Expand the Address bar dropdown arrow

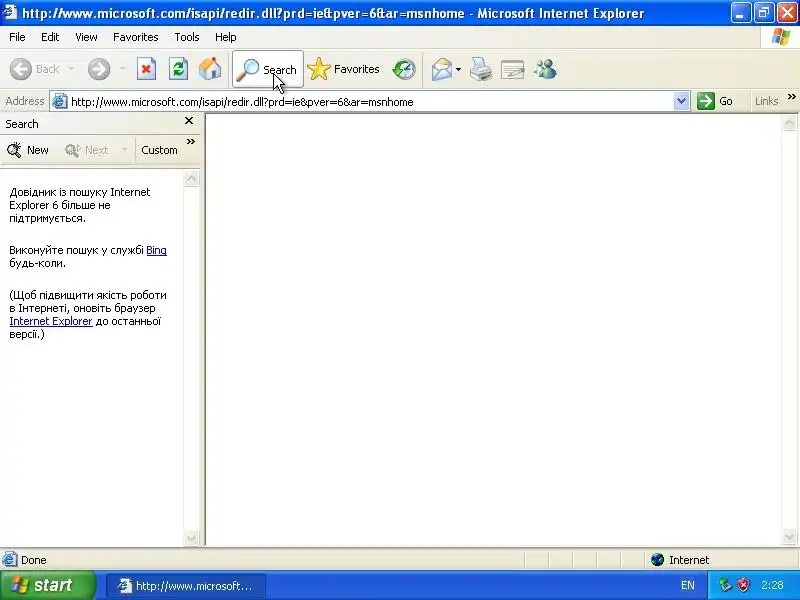coord(681,101)
